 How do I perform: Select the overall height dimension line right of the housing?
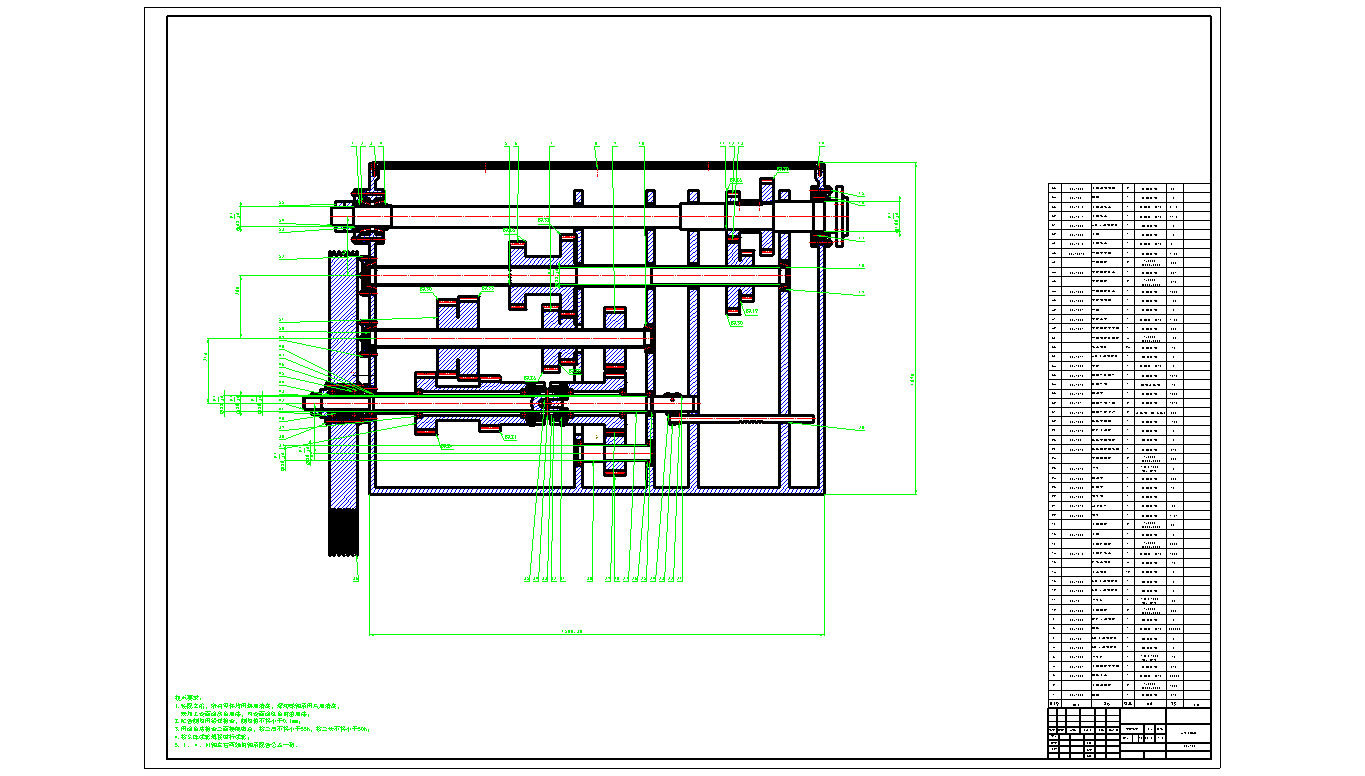point(915,330)
